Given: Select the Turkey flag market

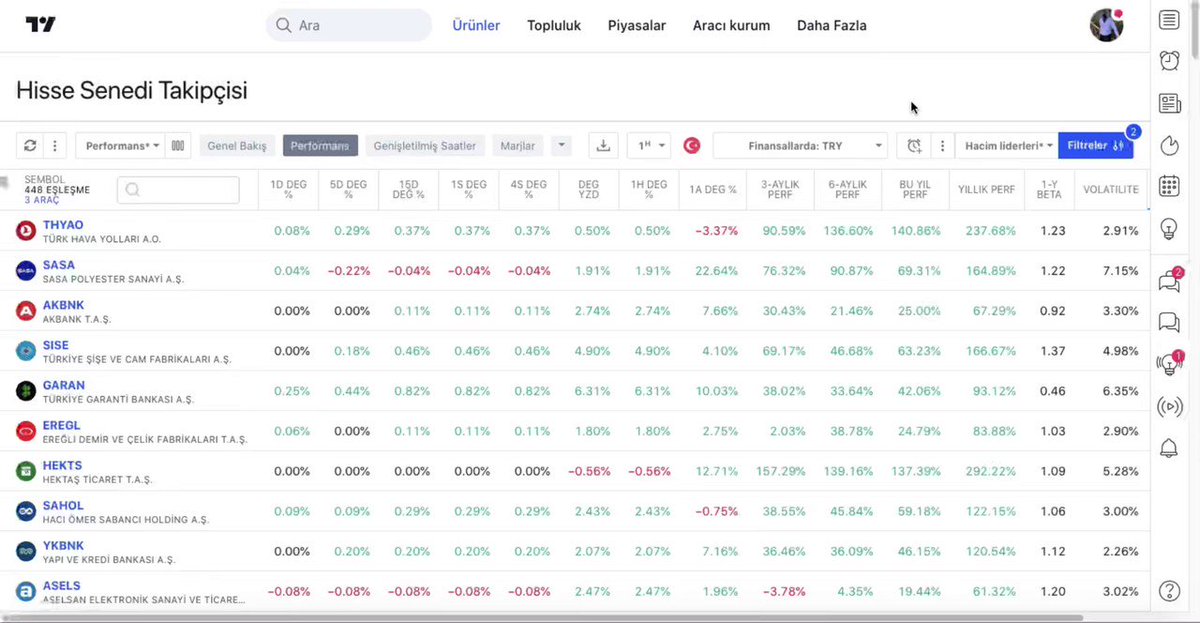Looking at the screenshot, I should click(x=692, y=146).
